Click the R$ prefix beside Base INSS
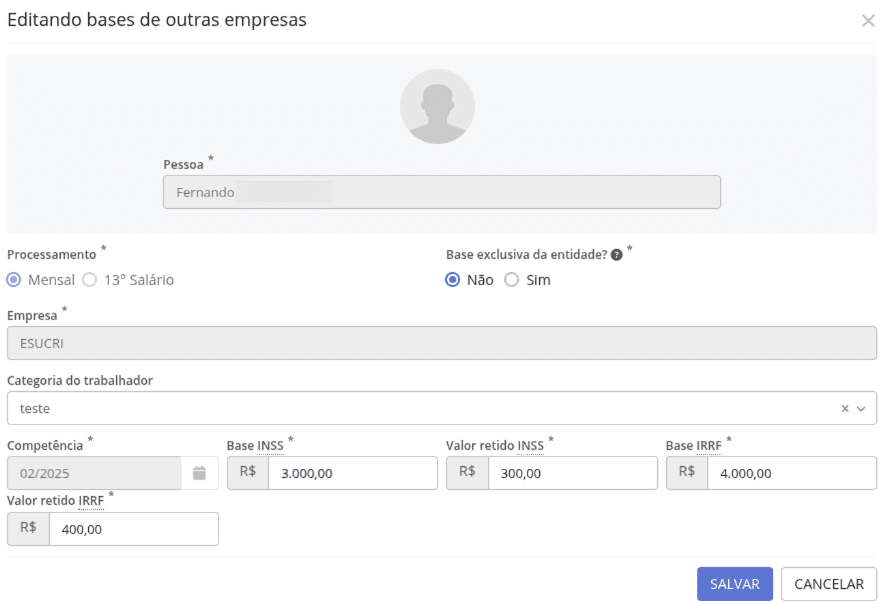 click(247, 472)
